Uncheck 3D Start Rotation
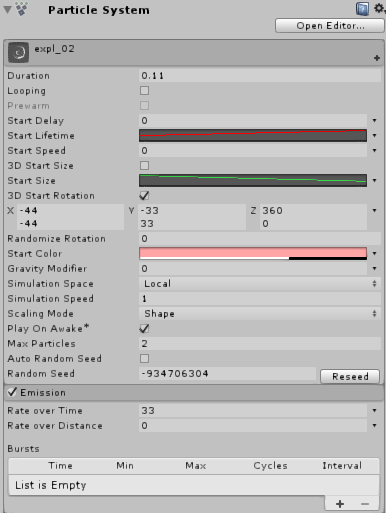Image resolution: width=386 pixels, height=513 pixels. pyautogui.click(x=144, y=196)
